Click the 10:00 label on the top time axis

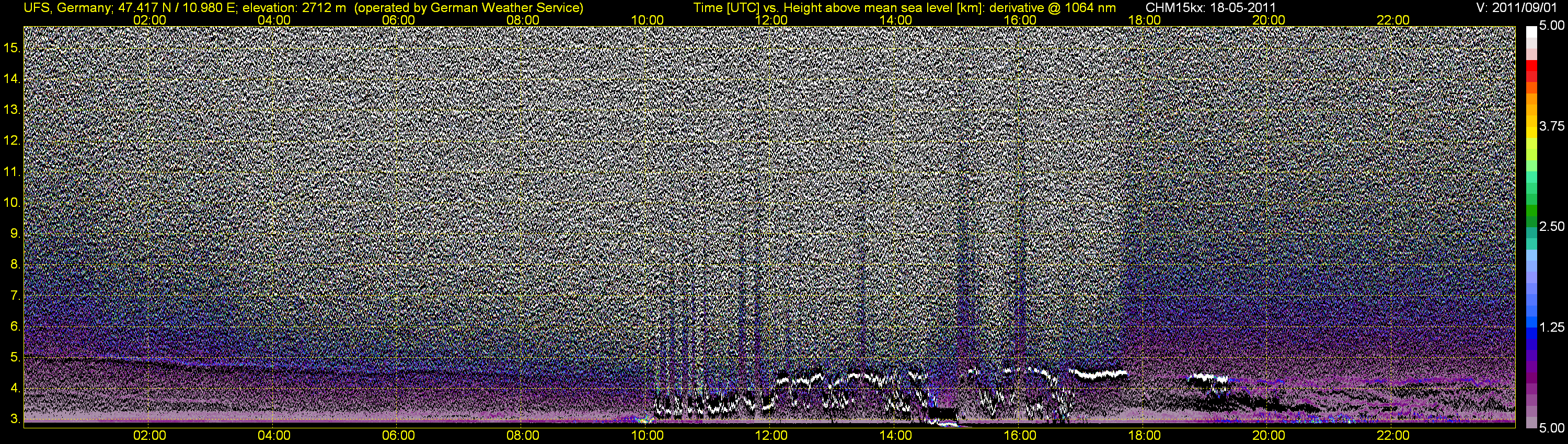(647, 20)
